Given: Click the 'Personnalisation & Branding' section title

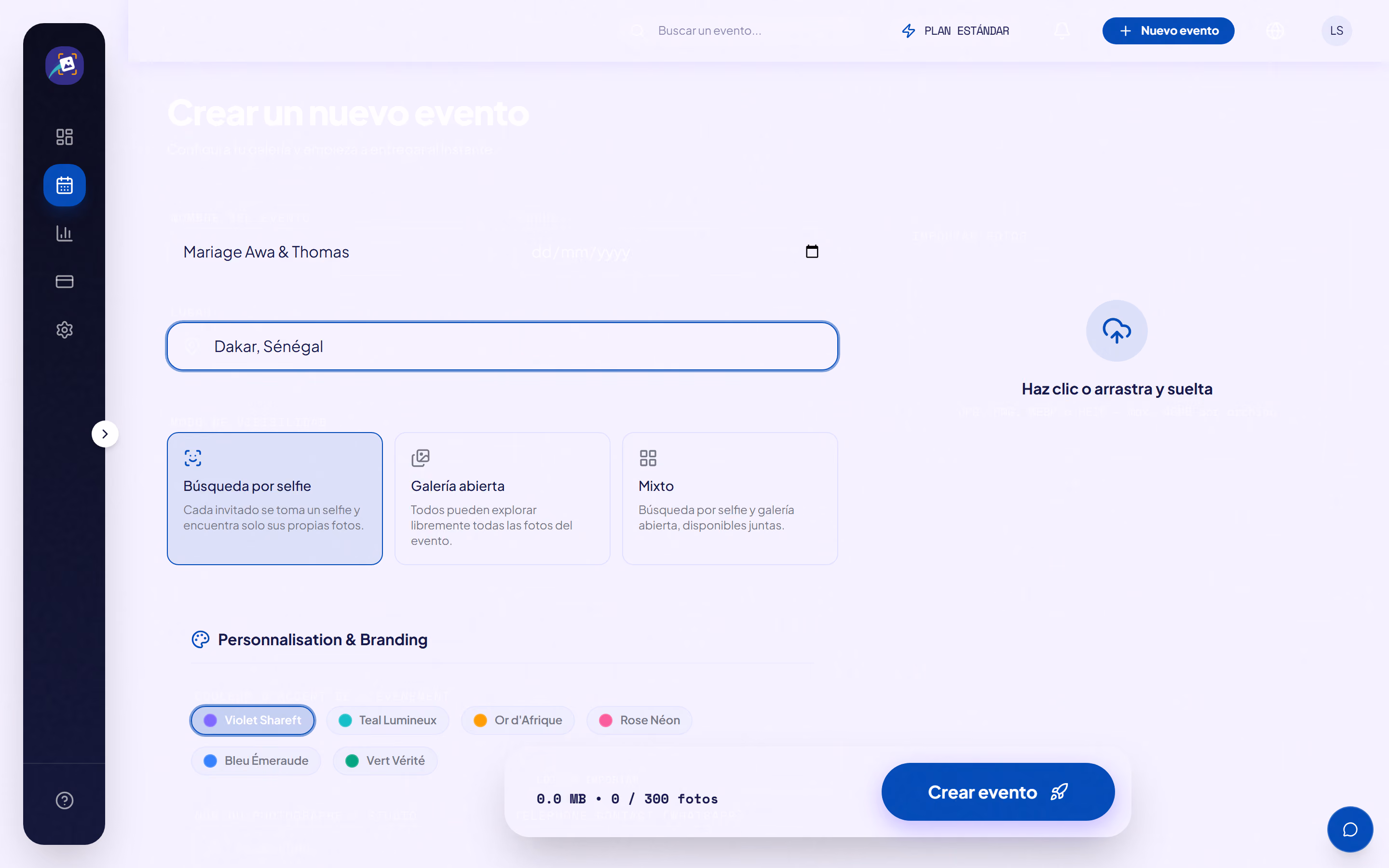Looking at the screenshot, I should point(323,639).
